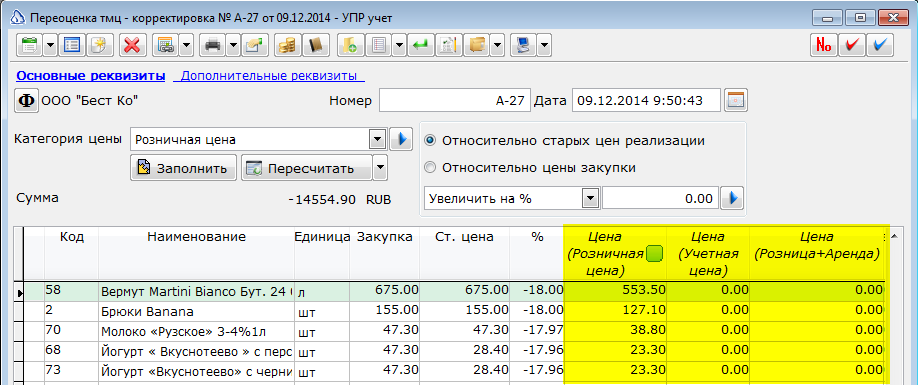Click the scroll up arrow of the table
918x385 pixels.
893,236
